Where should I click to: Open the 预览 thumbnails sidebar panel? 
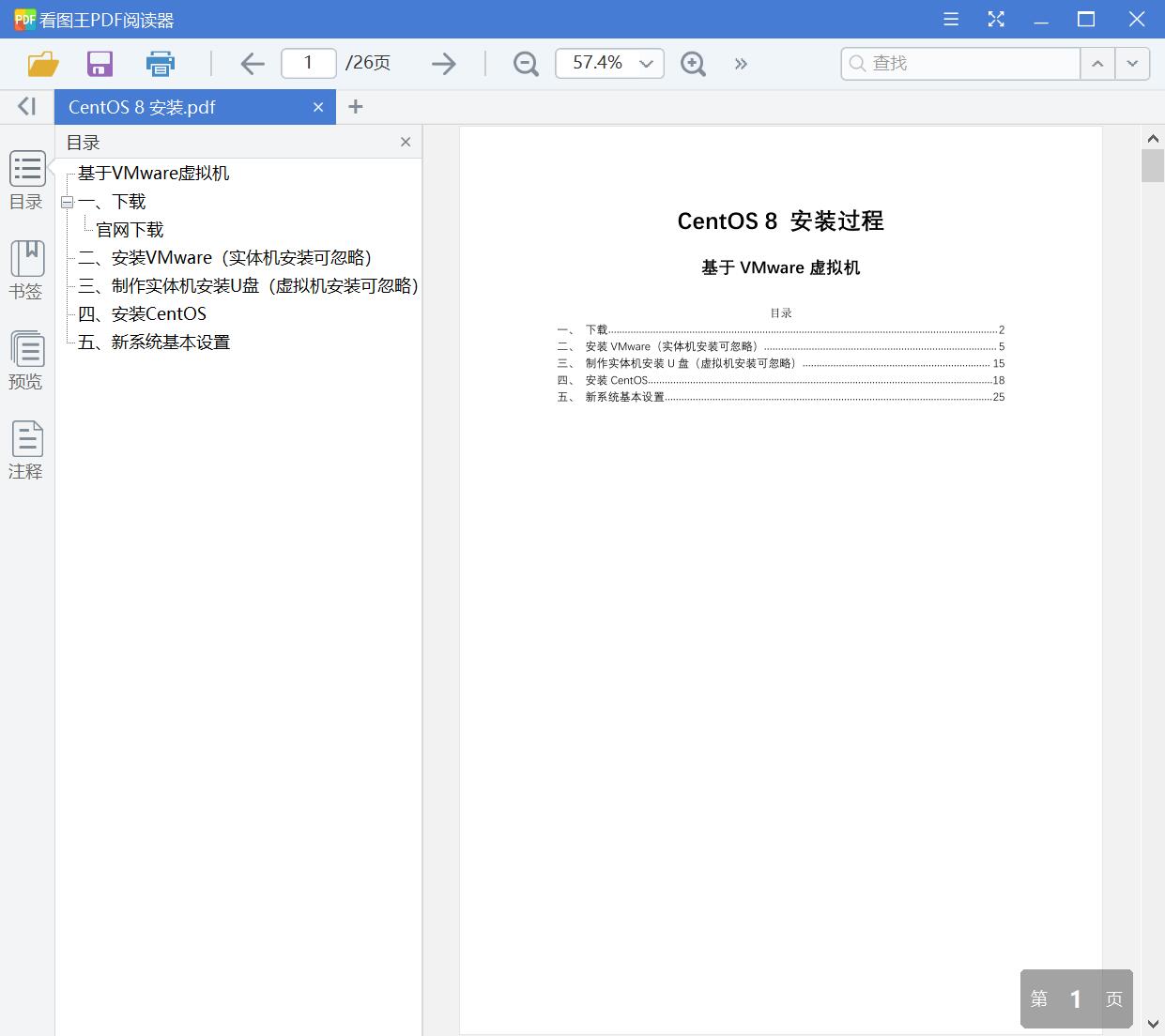pyautogui.click(x=27, y=360)
